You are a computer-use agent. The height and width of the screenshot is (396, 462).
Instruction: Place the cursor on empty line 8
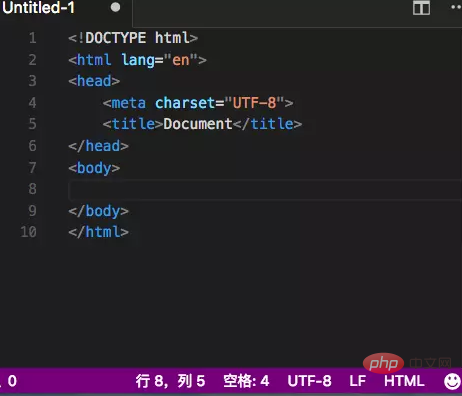(265, 189)
